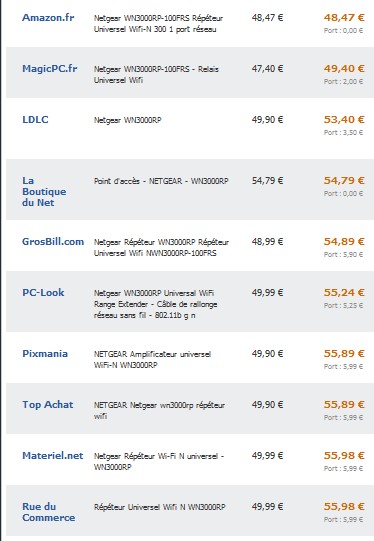The width and height of the screenshot is (374, 541).
Task: Click the LDLC store name
Action: pos(35,120)
